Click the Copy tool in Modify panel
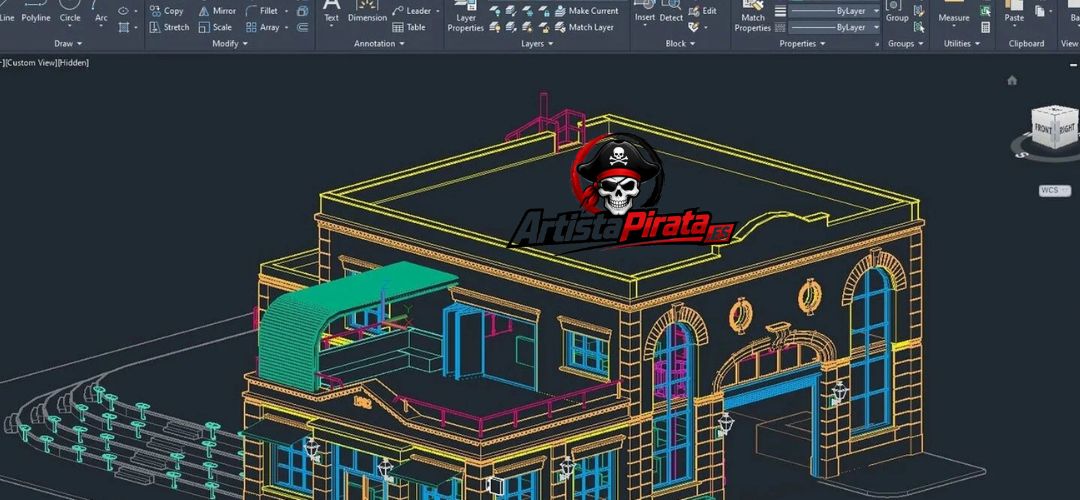Image resolution: width=1080 pixels, height=500 pixels. (x=167, y=11)
